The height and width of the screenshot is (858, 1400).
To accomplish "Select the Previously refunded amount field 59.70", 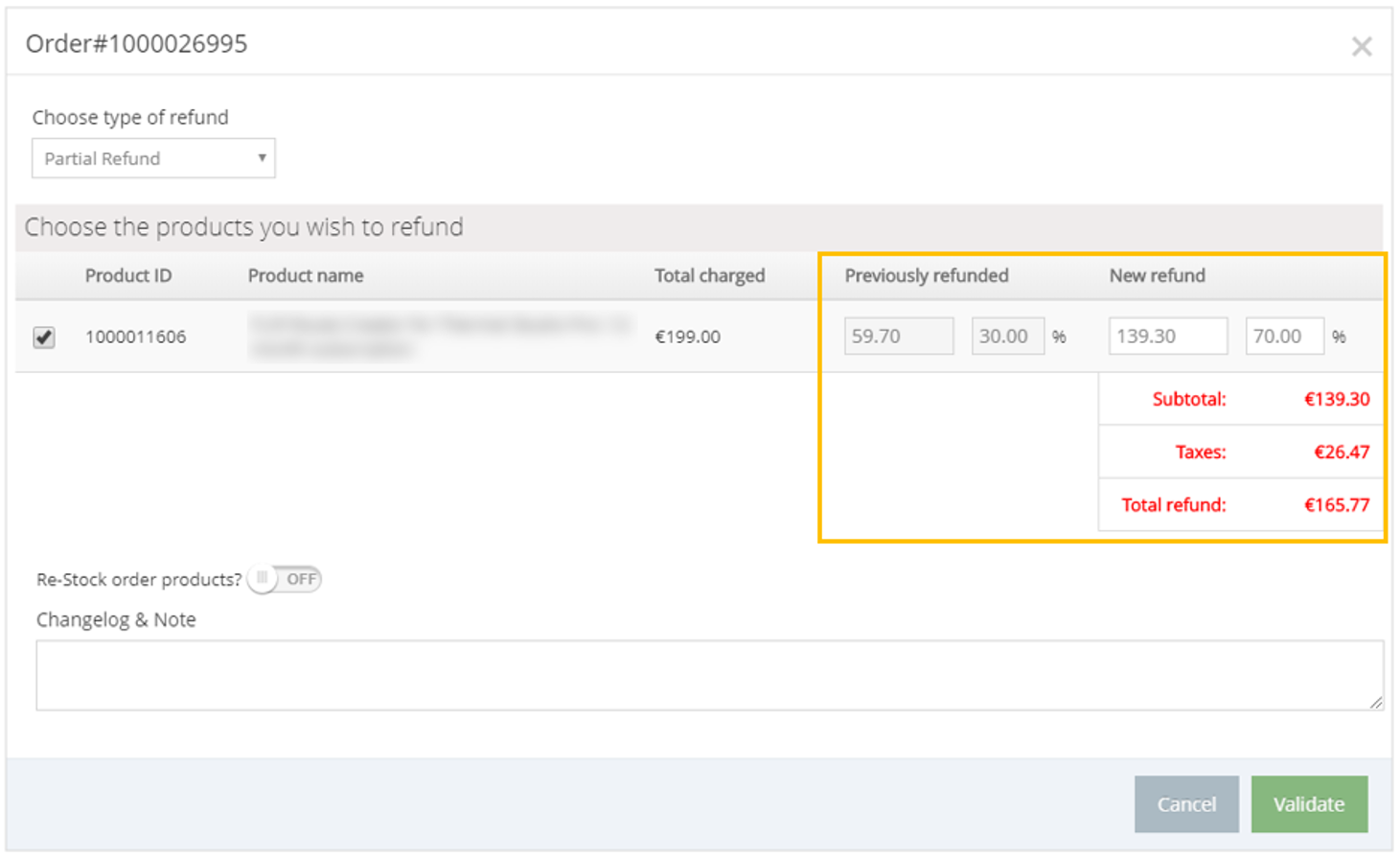I will pyautogui.click(x=898, y=336).
